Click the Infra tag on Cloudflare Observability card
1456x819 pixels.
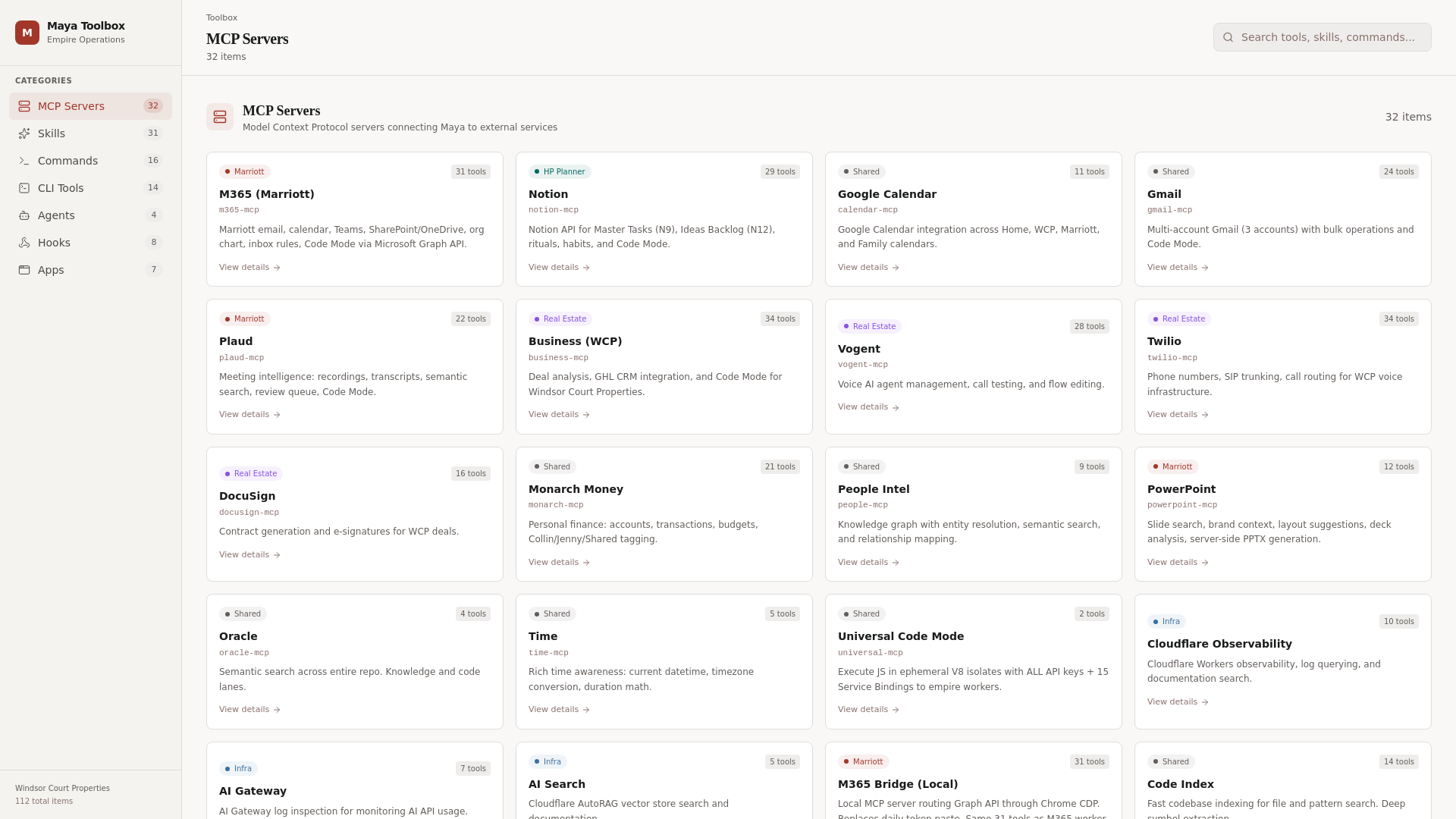1166,622
